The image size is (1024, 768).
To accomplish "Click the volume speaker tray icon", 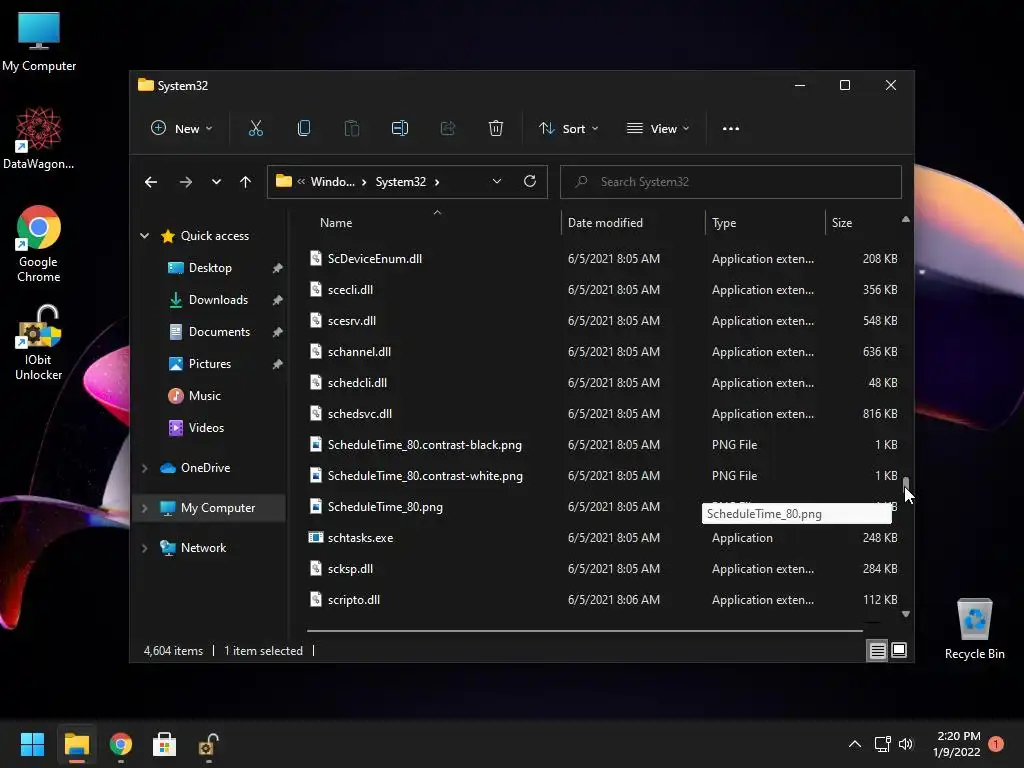I will (906, 744).
